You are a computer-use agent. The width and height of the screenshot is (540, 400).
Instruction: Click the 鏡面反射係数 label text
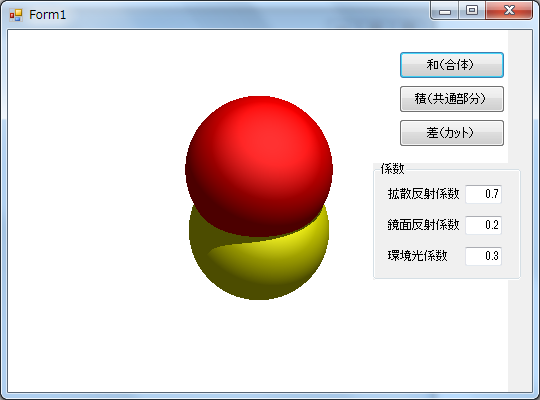pyautogui.click(x=424, y=225)
